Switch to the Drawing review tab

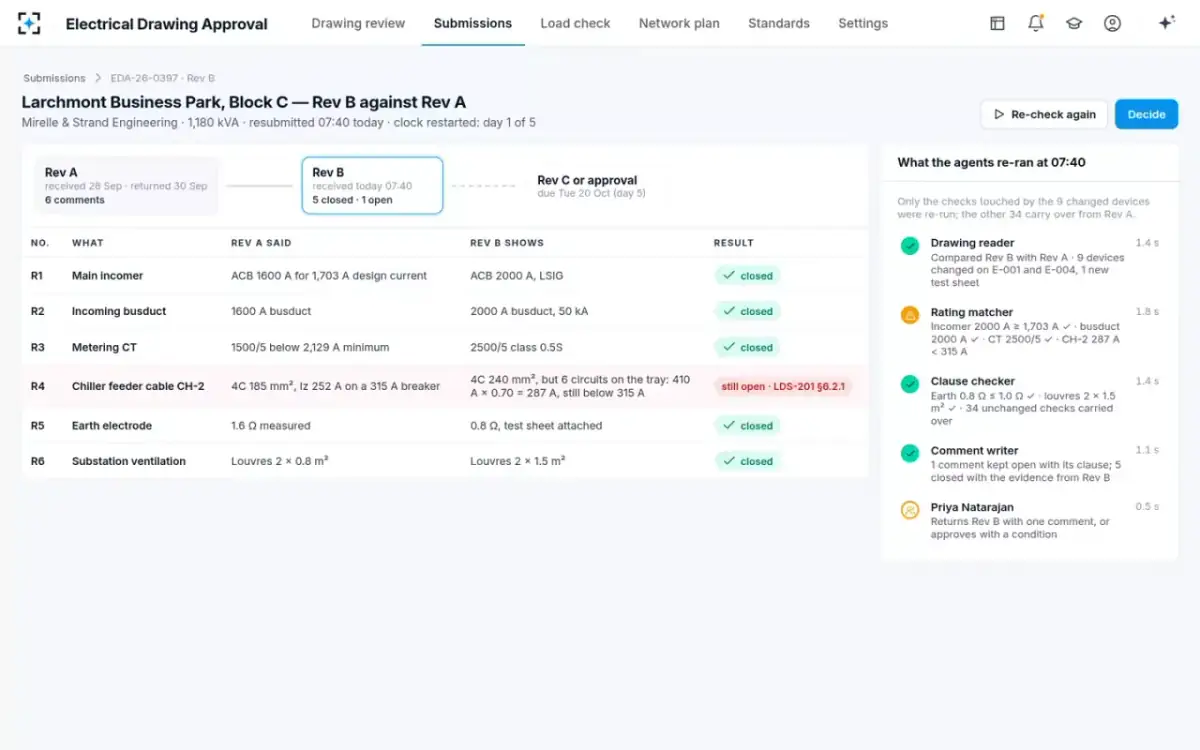(x=358, y=23)
